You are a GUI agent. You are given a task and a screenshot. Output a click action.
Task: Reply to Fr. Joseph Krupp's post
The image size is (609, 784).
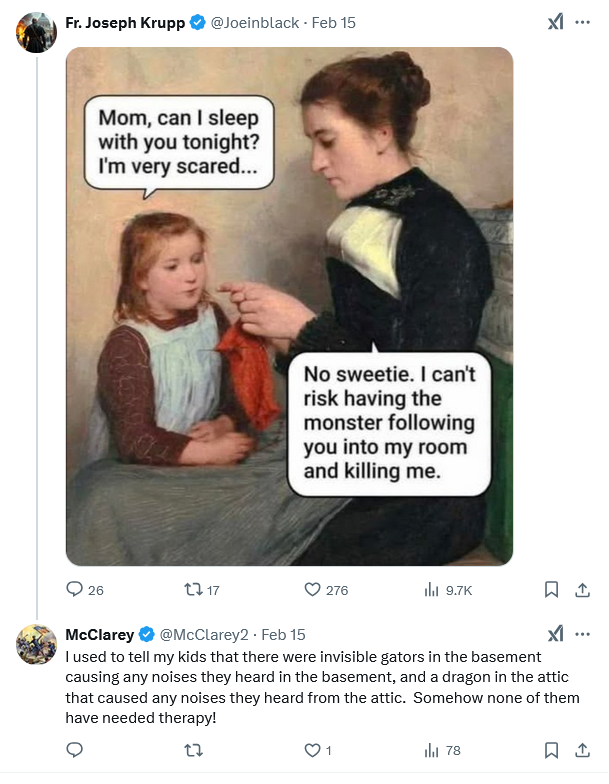pos(75,590)
